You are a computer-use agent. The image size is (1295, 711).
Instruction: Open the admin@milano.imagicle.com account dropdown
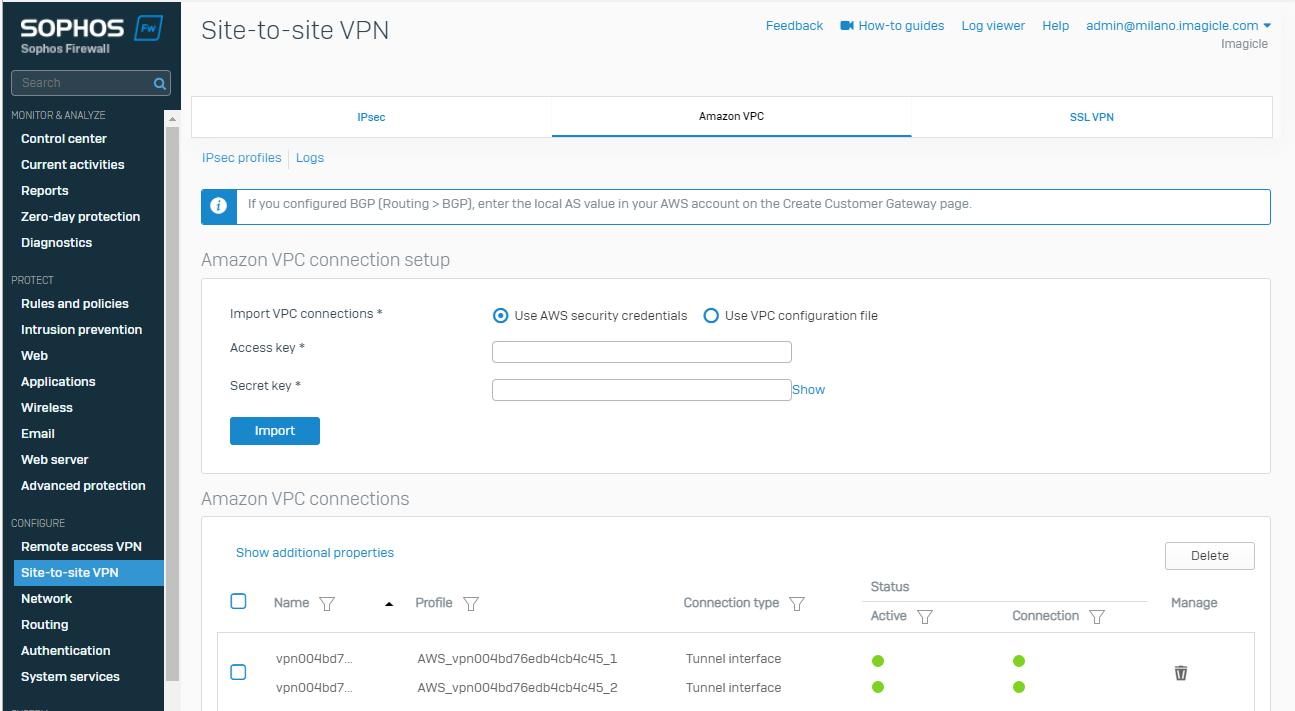pos(1178,26)
